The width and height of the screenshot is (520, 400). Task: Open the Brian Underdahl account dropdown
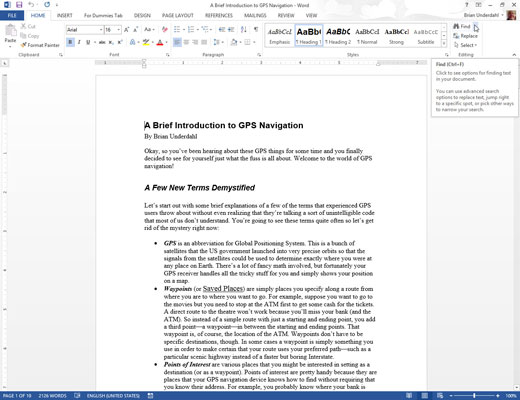pyautogui.click(x=502, y=15)
